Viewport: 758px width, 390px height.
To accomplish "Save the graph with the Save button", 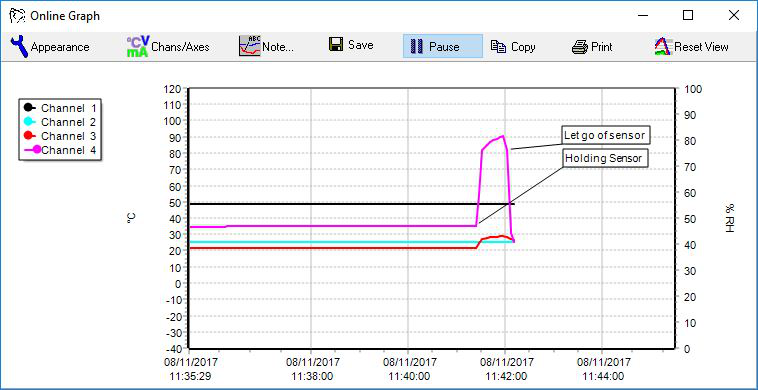I will point(351,45).
